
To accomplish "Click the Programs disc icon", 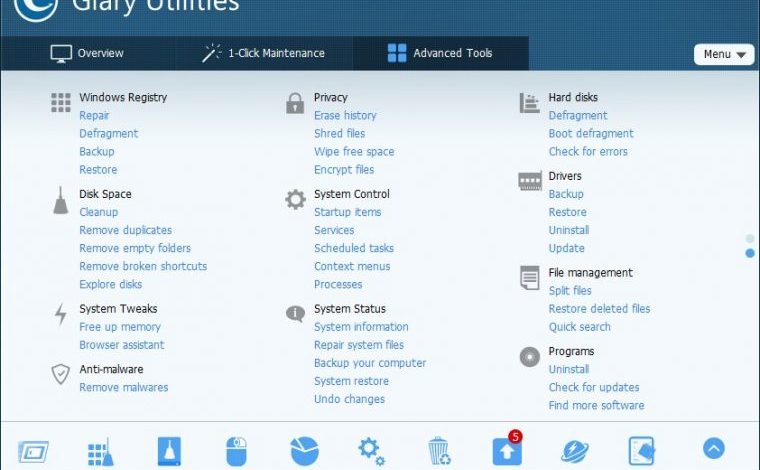I will click(x=530, y=357).
